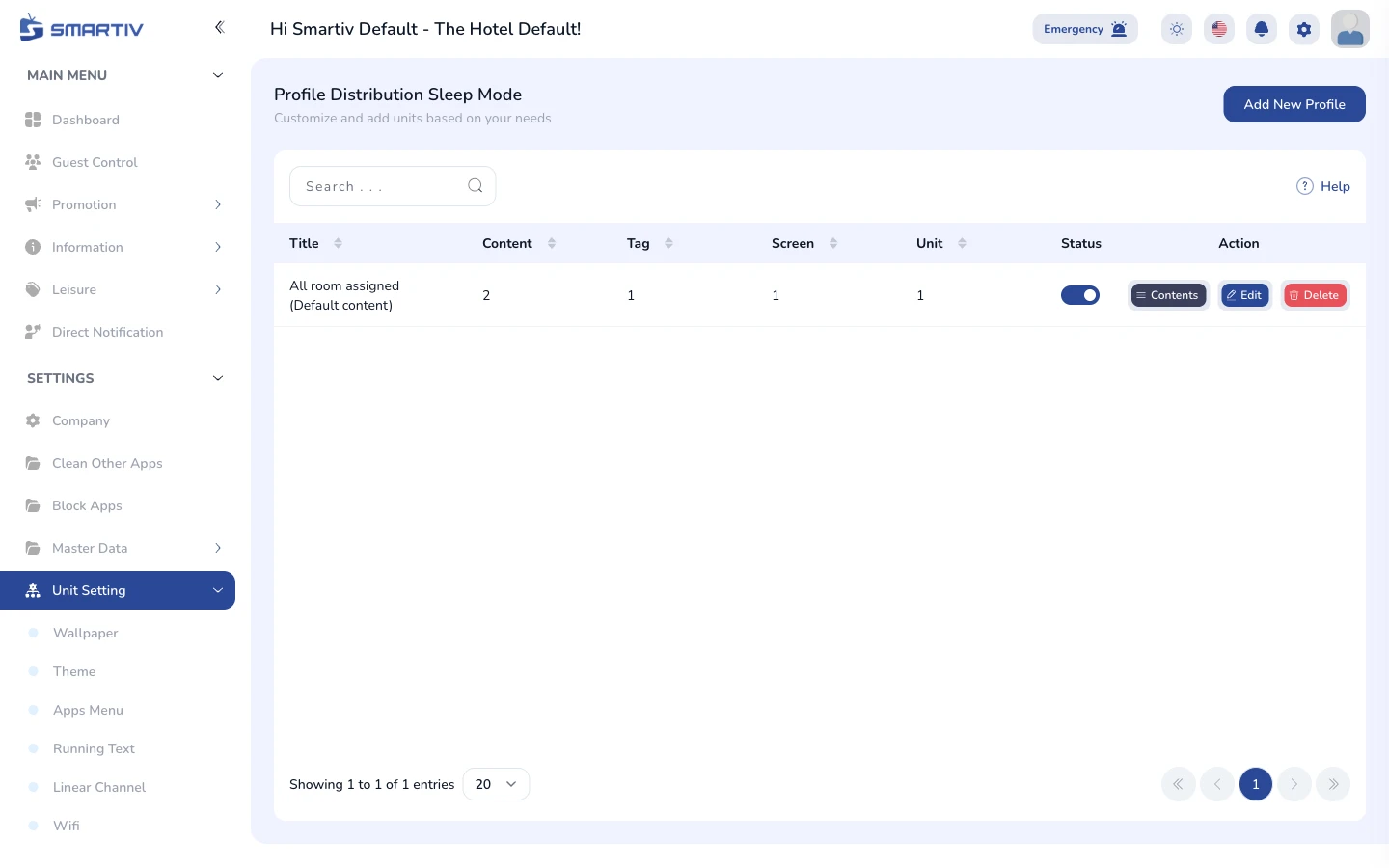Screen dimensions: 1389x868
Task: Open the Help link
Action: click(1323, 186)
